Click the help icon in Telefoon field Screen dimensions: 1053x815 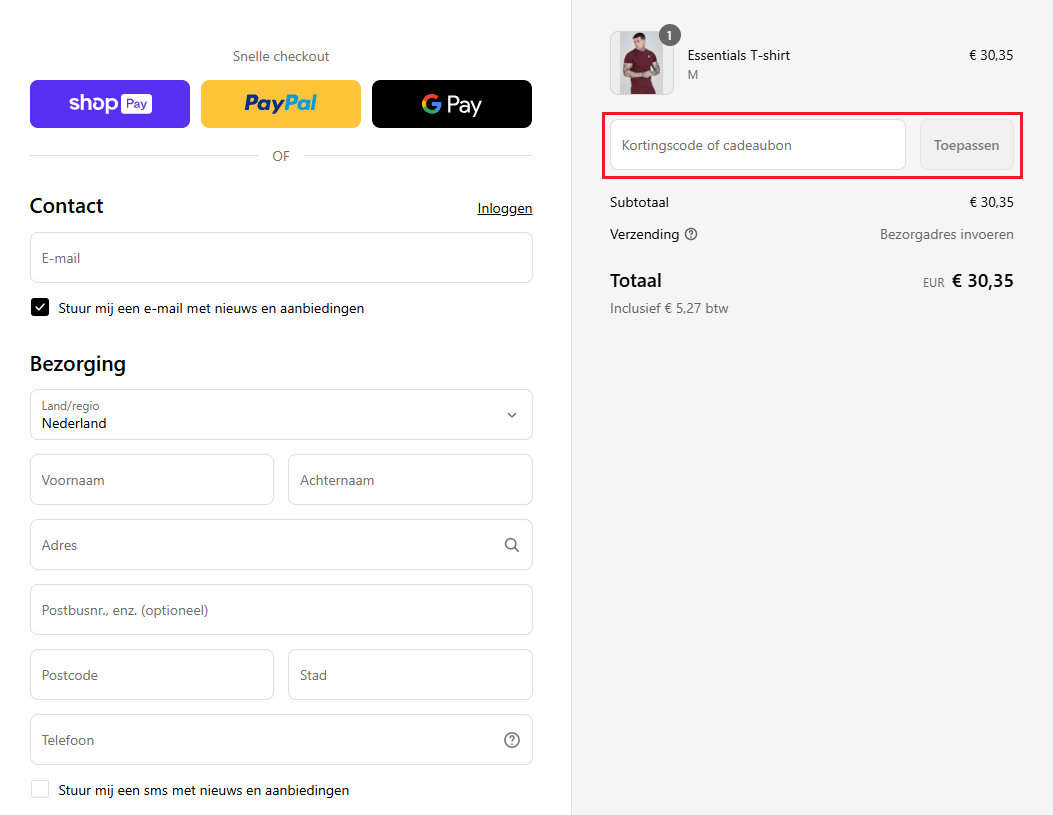click(x=511, y=740)
